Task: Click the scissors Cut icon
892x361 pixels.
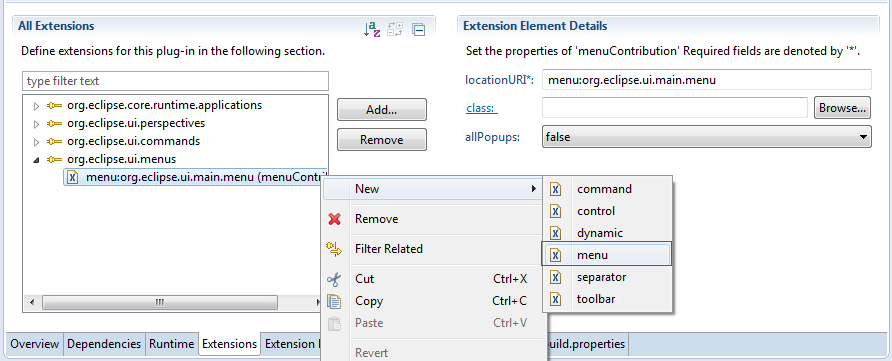Action: pyautogui.click(x=334, y=279)
